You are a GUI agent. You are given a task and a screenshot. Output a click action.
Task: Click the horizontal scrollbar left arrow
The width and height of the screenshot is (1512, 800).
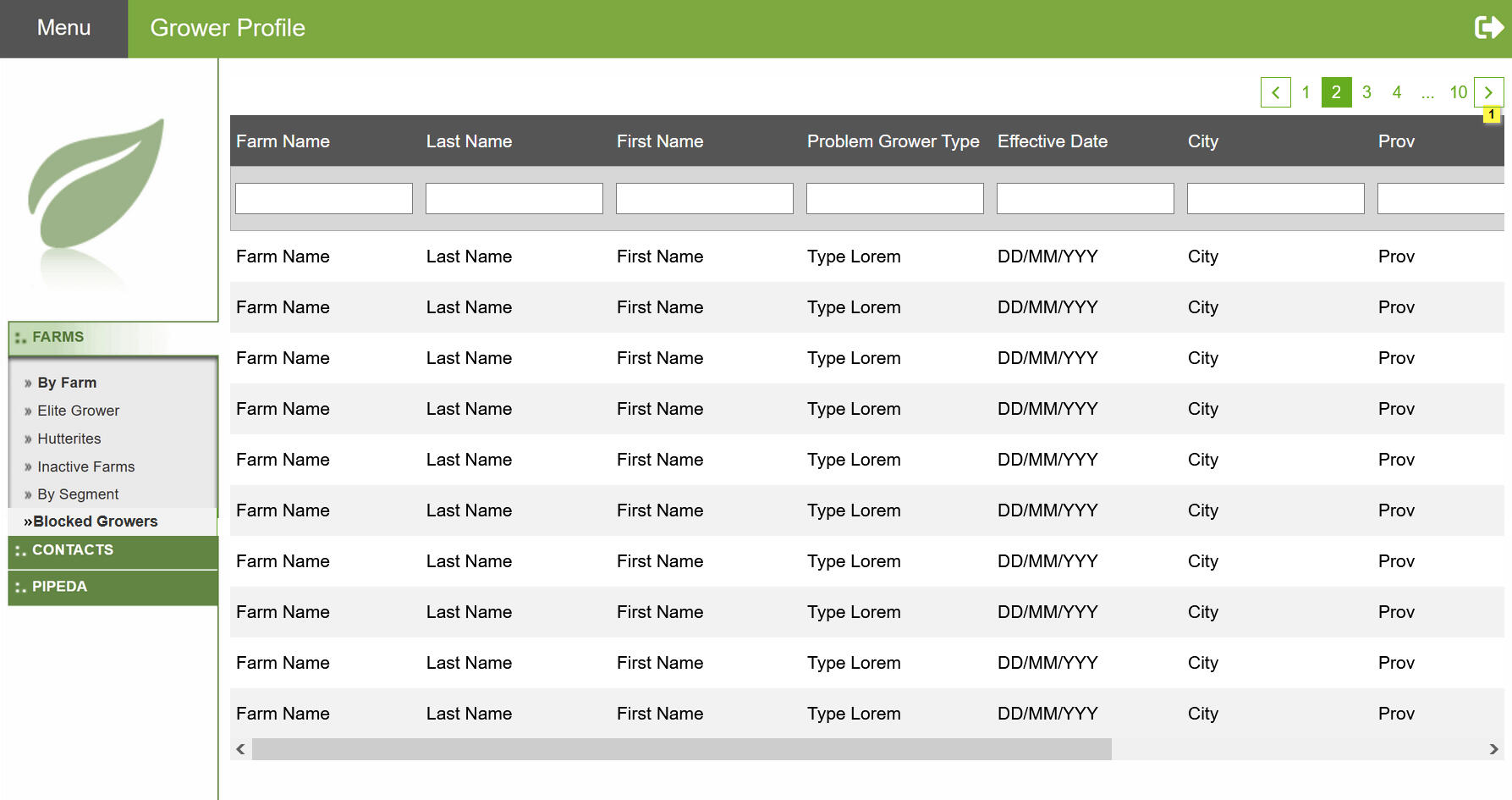(241, 749)
